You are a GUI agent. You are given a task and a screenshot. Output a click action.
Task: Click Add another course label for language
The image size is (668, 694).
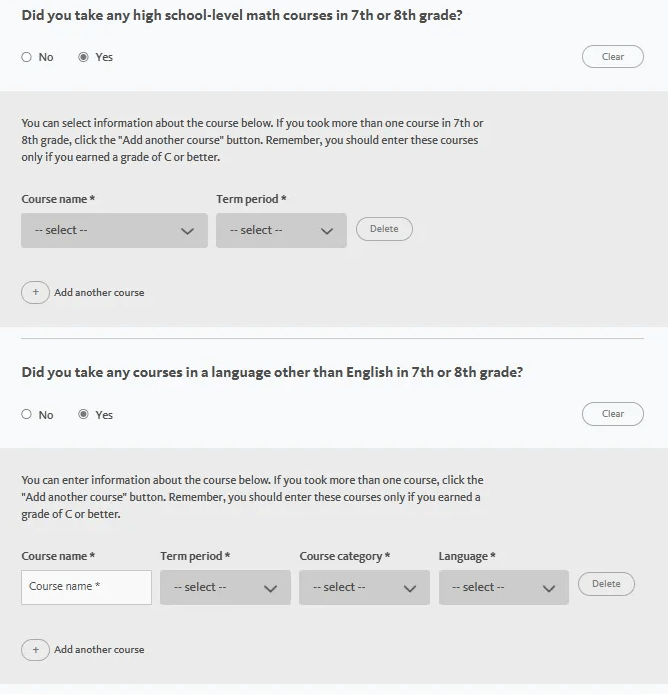pyautogui.click(x=99, y=650)
